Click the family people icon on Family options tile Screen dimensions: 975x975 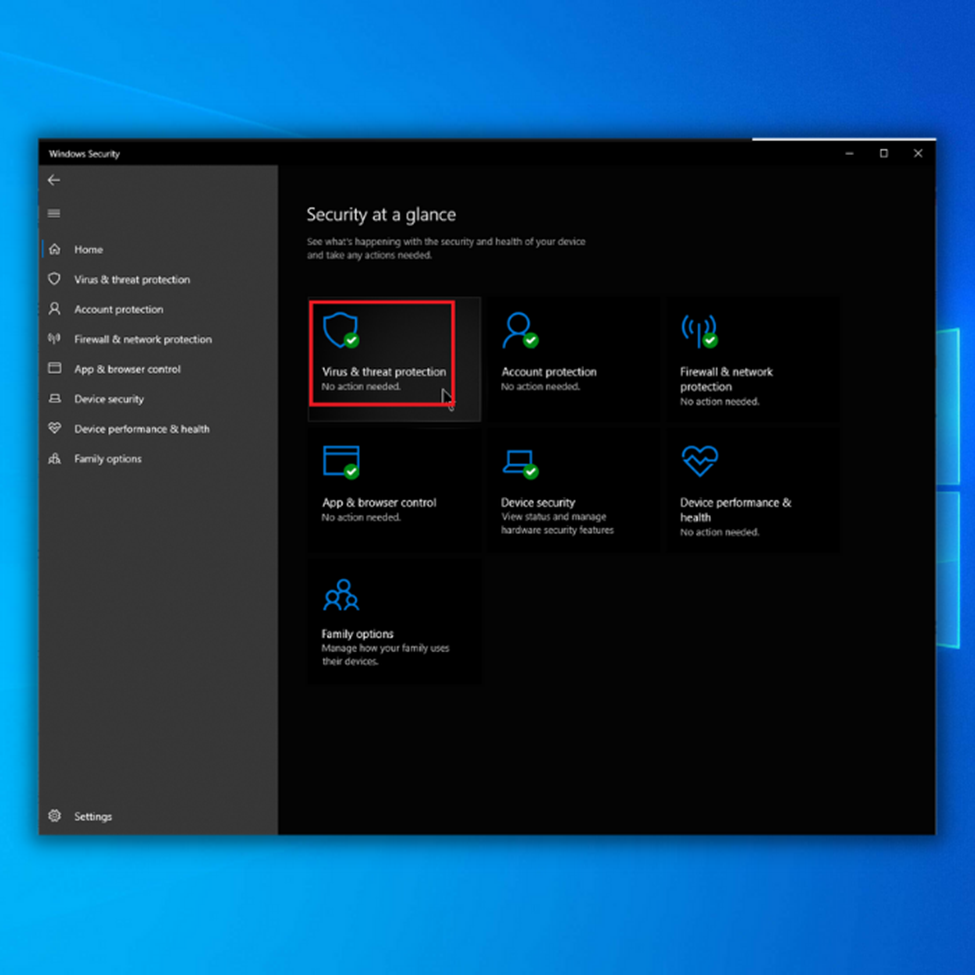click(x=341, y=595)
